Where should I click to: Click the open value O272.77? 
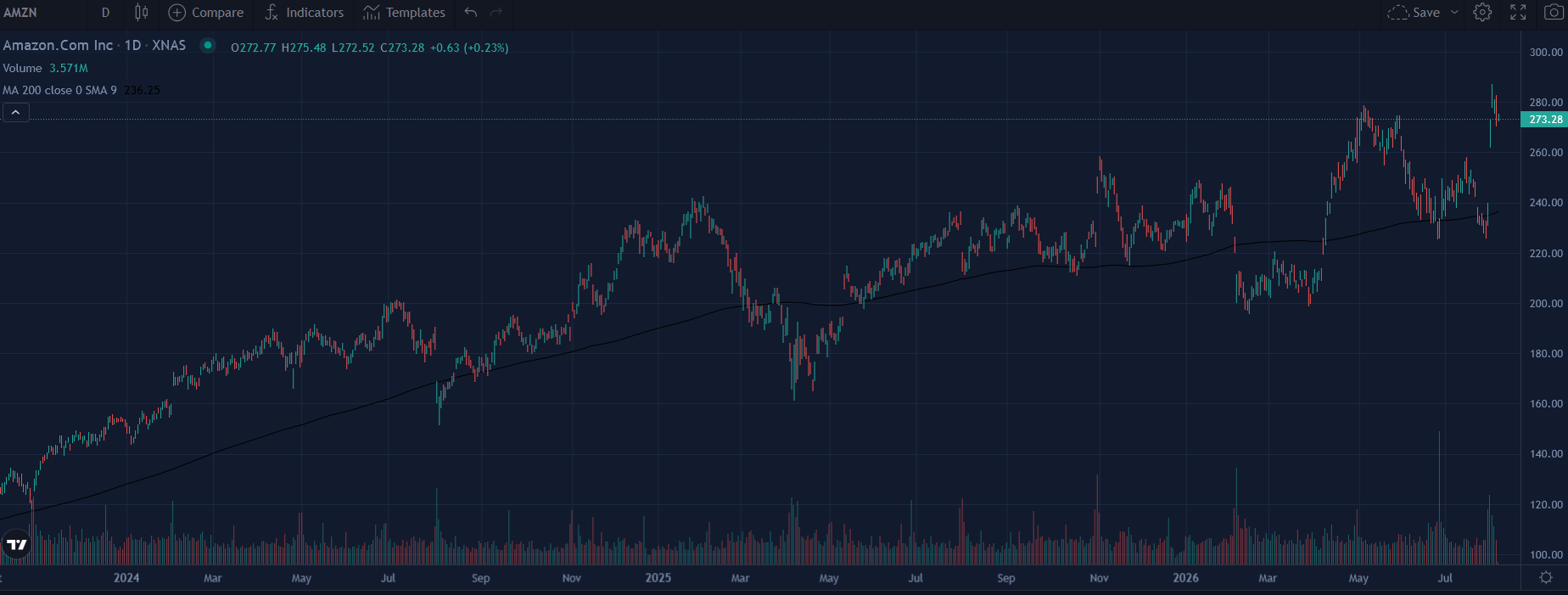click(254, 48)
